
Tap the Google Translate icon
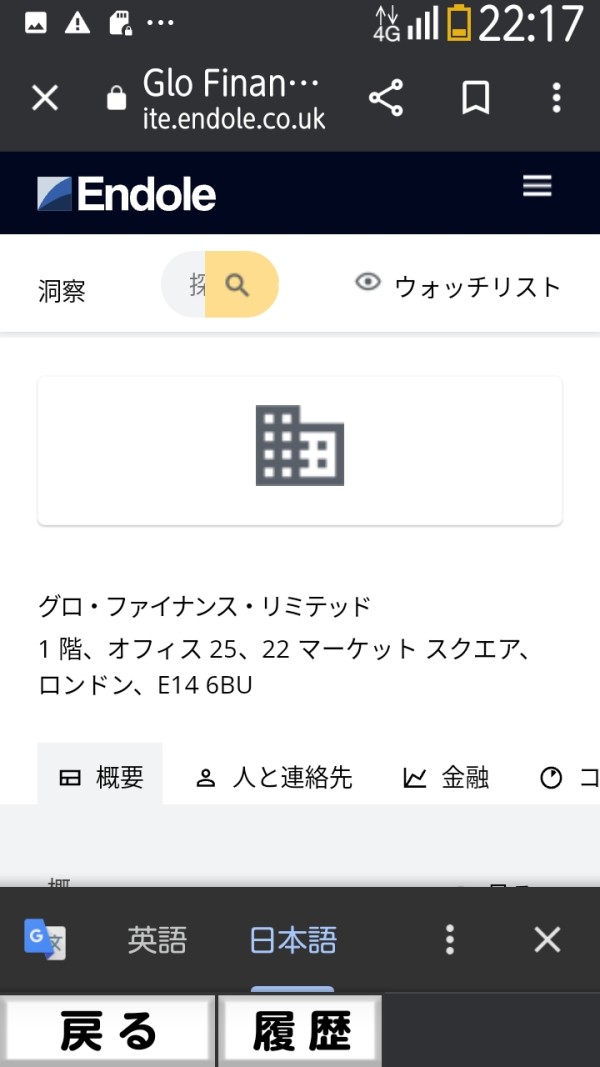[x=45, y=939]
